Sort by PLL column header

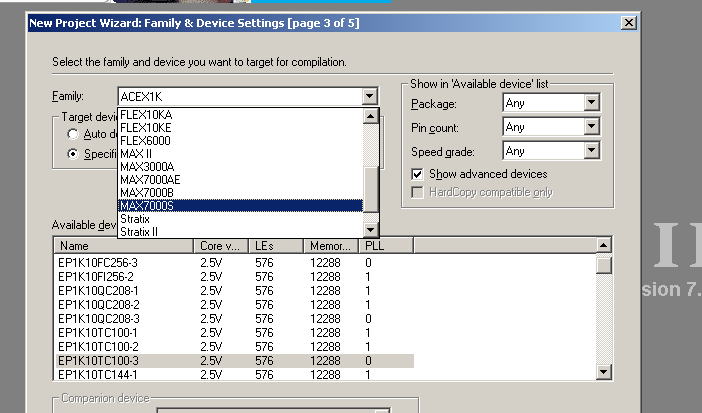[386, 246]
